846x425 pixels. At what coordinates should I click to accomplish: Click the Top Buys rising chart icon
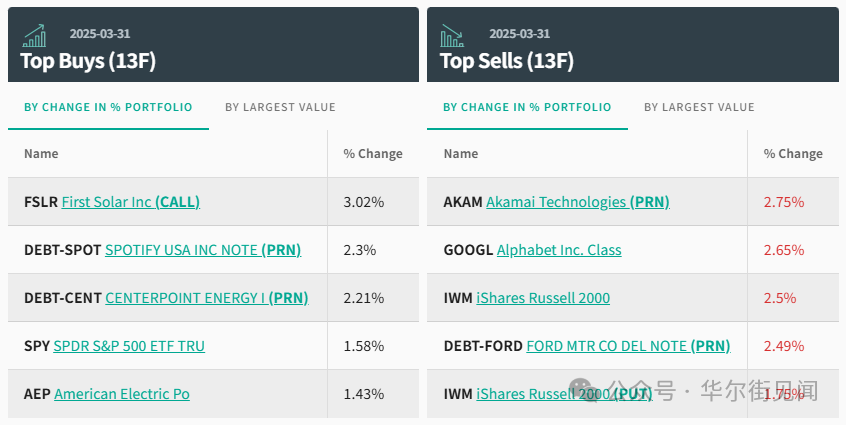tap(35, 36)
